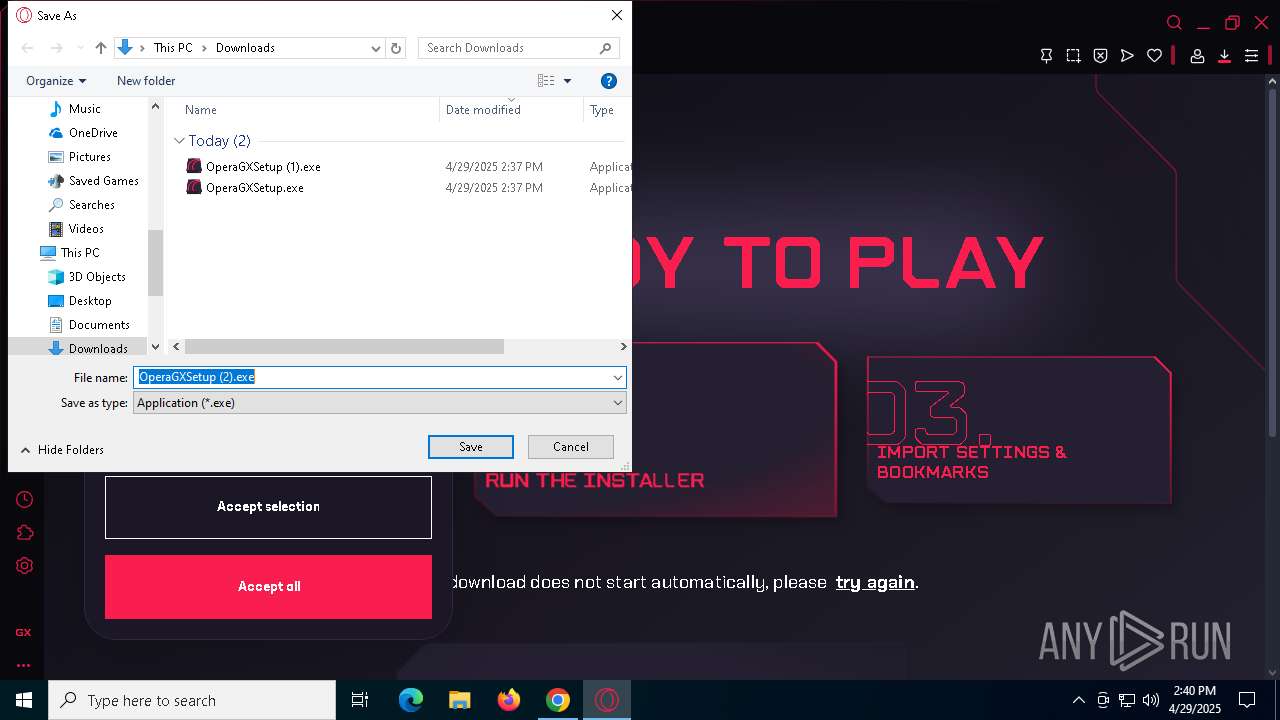This screenshot has width=1280, height=720.
Task: Click the GX Corner icon in sidebar
Action: coord(23,632)
